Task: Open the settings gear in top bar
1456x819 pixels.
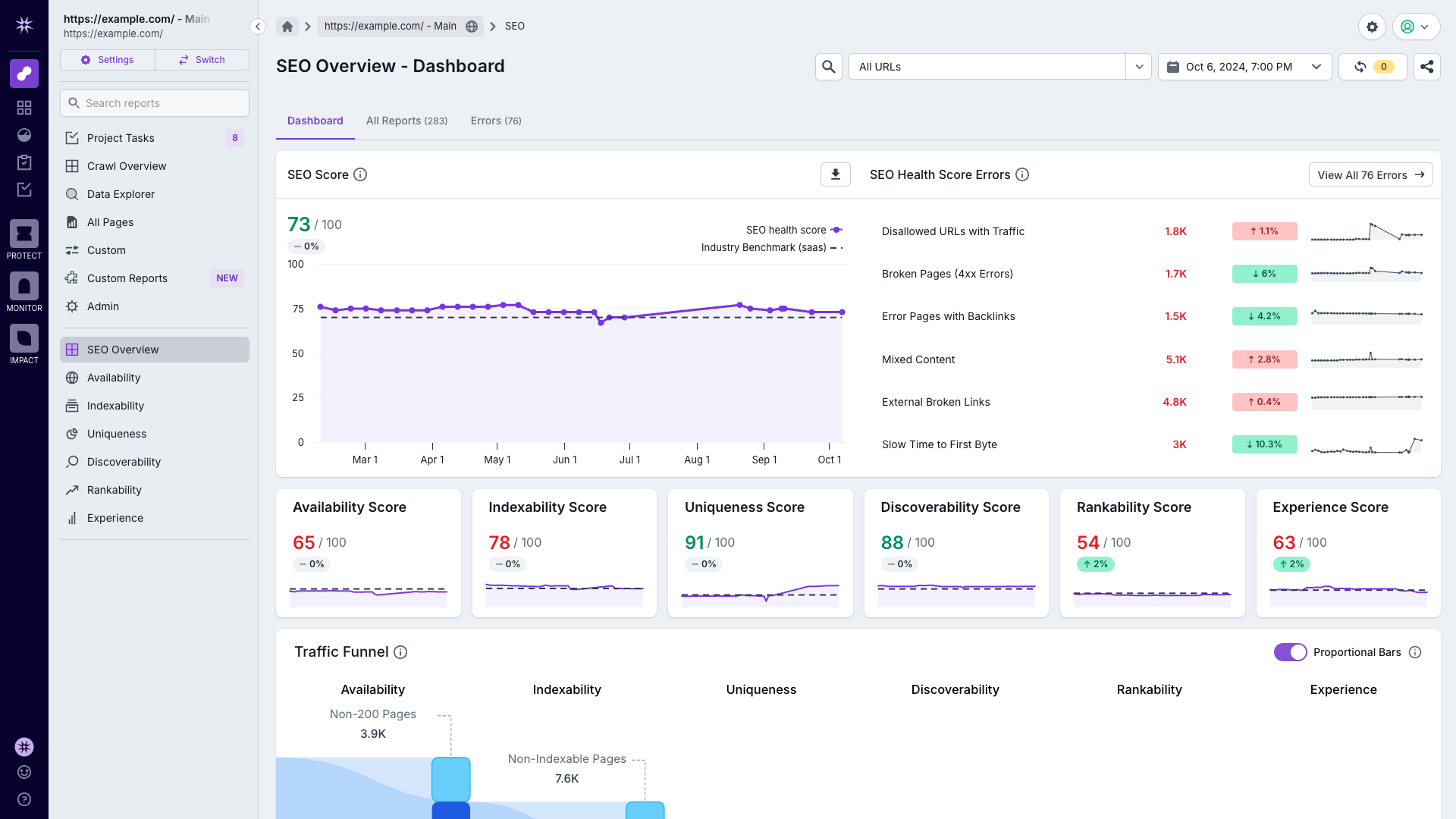Action: (1372, 27)
